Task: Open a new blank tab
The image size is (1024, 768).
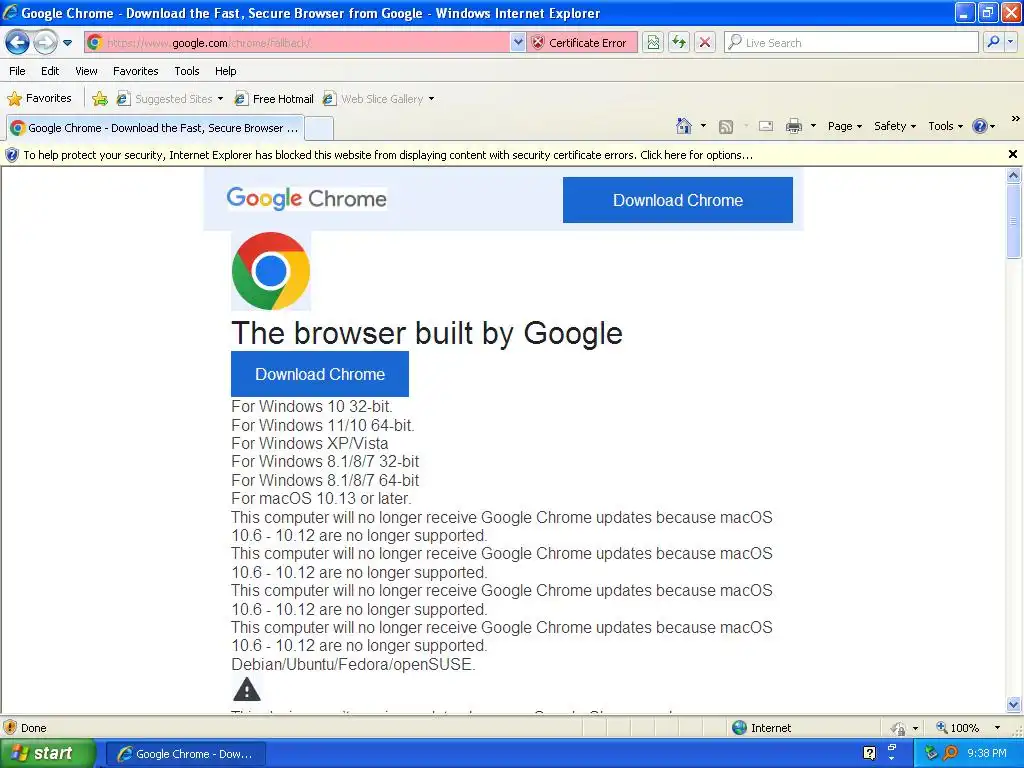Action: click(319, 129)
